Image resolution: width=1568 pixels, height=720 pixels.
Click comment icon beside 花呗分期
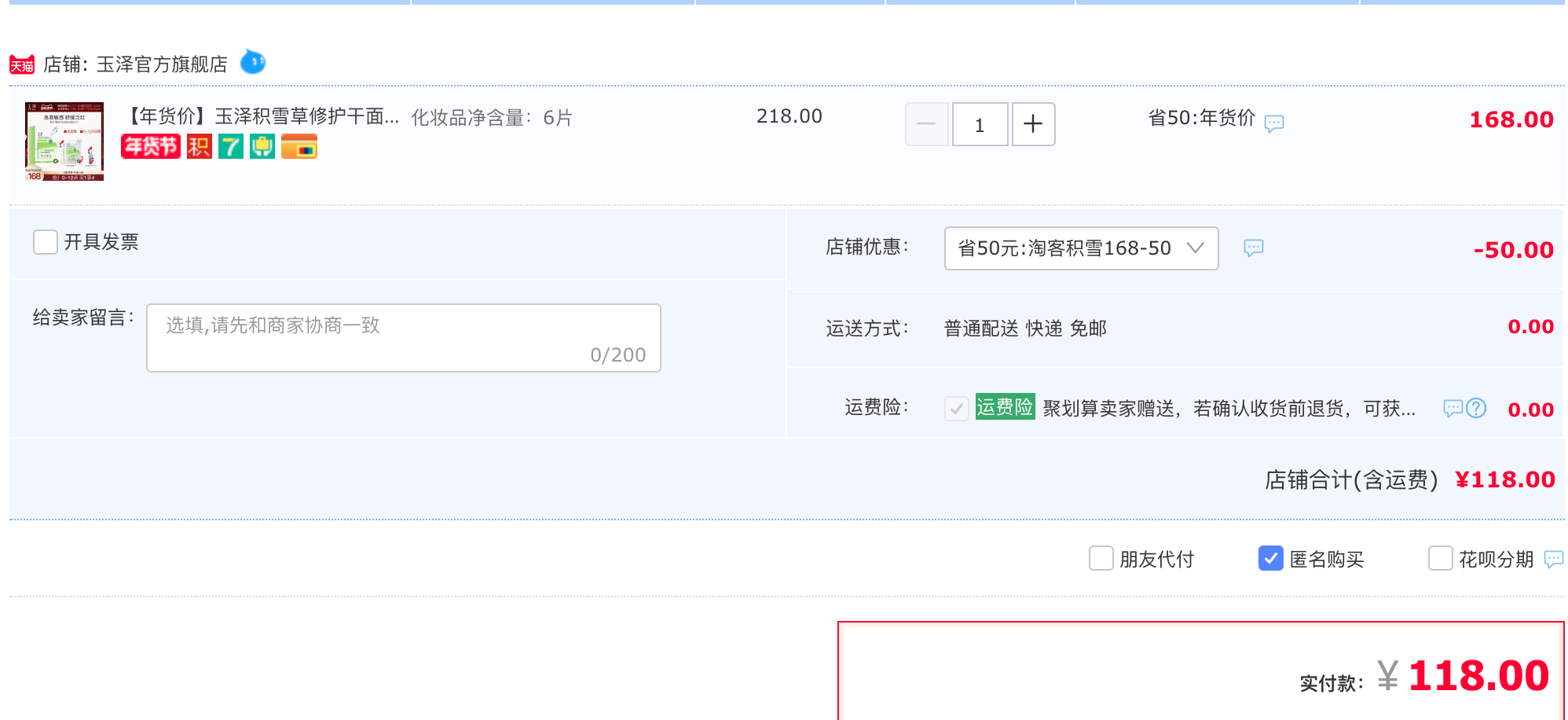[1554, 559]
